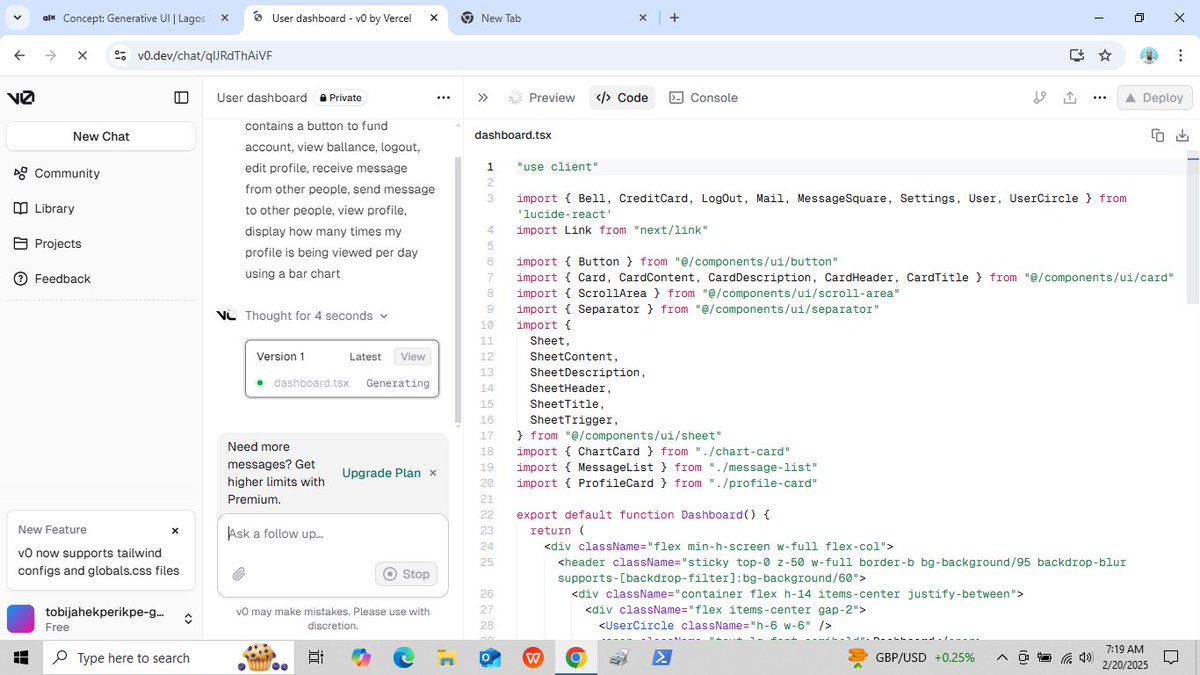The height and width of the screenshot is (675, 1200).
Task: Open the chat options three-dot menu
Action: coord(443,97)
